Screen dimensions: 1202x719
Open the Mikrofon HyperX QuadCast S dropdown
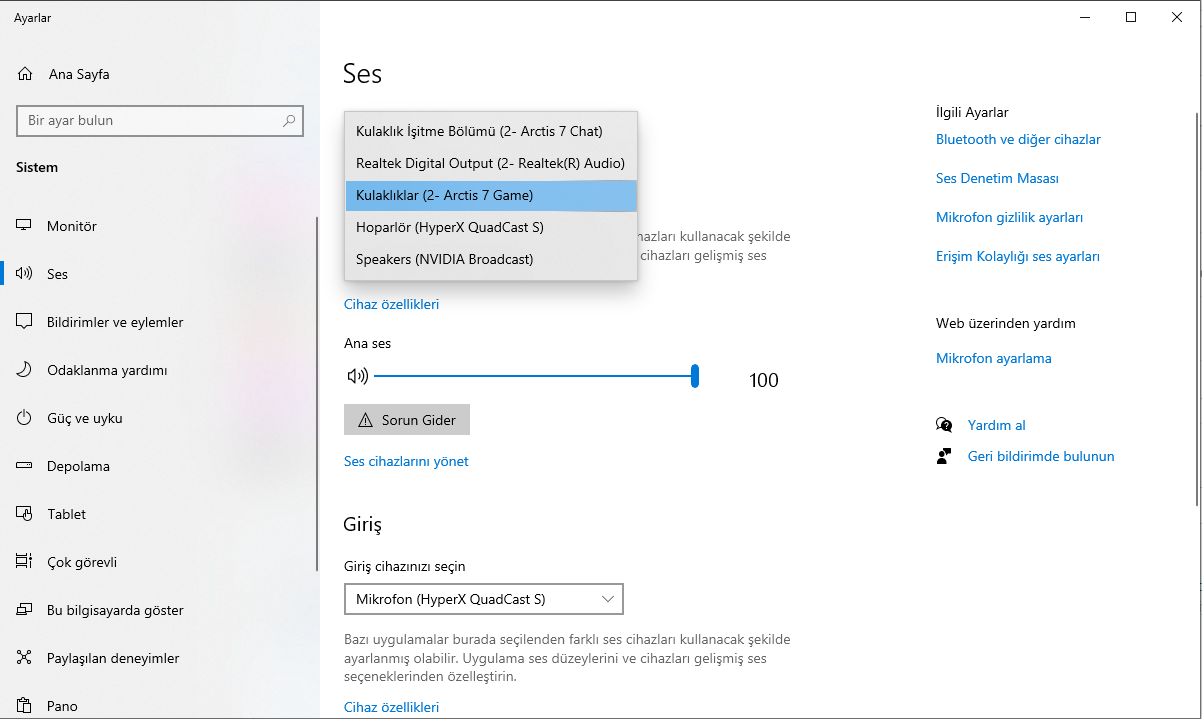(x=483, y=599)
